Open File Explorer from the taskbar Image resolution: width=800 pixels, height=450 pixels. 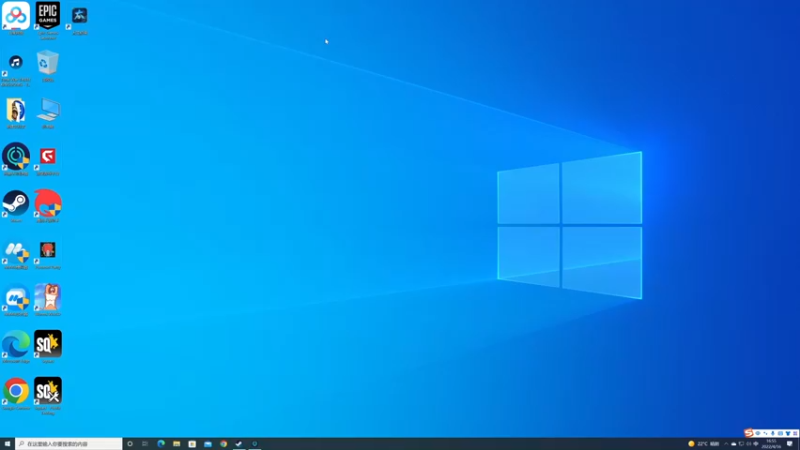coord(177,444)
